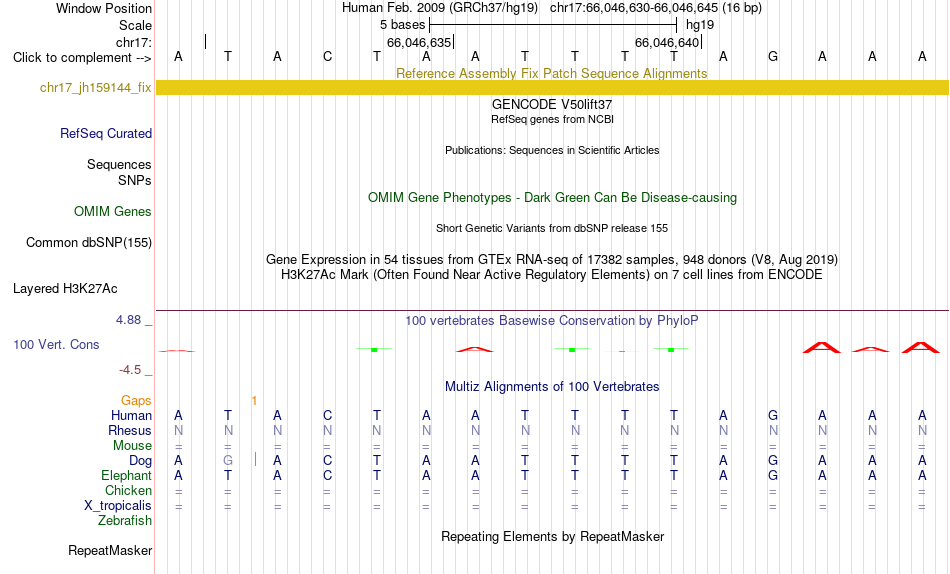This screenshot has width=950, height=574.
Task: Click position marker 66,046,640
Action: [x=667, y=42]
